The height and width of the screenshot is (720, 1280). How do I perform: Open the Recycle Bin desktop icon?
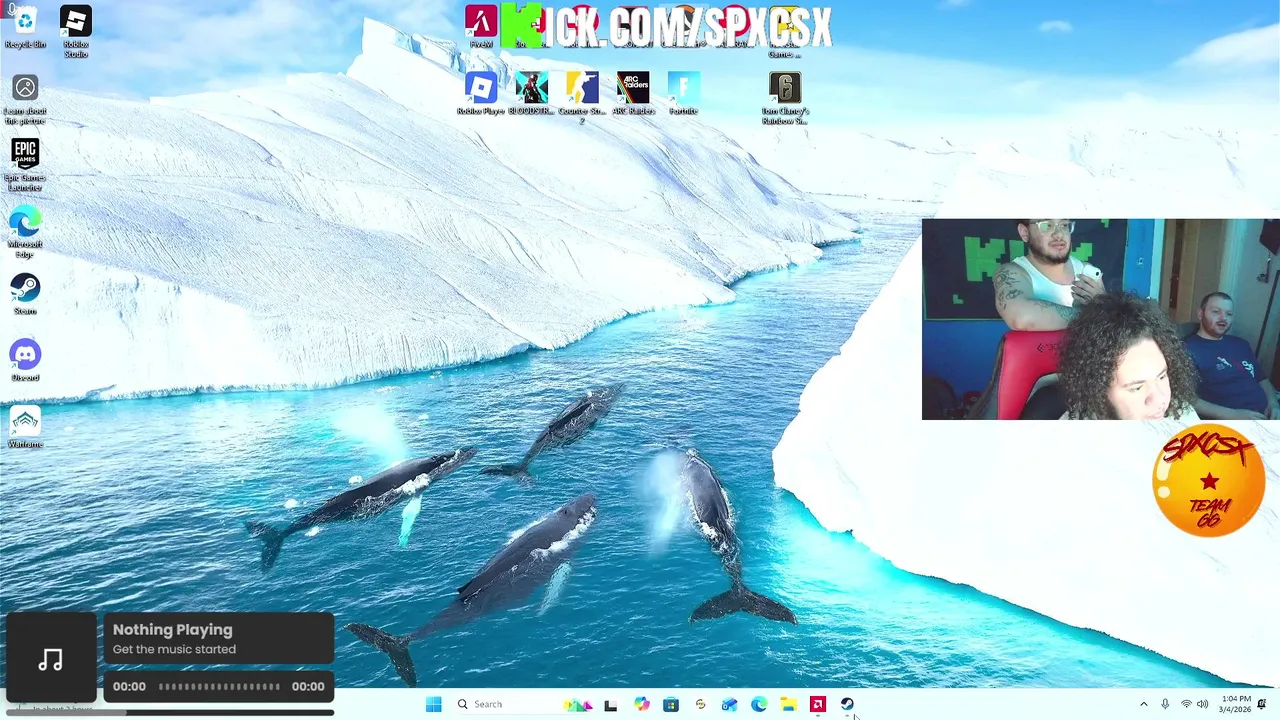25,28
